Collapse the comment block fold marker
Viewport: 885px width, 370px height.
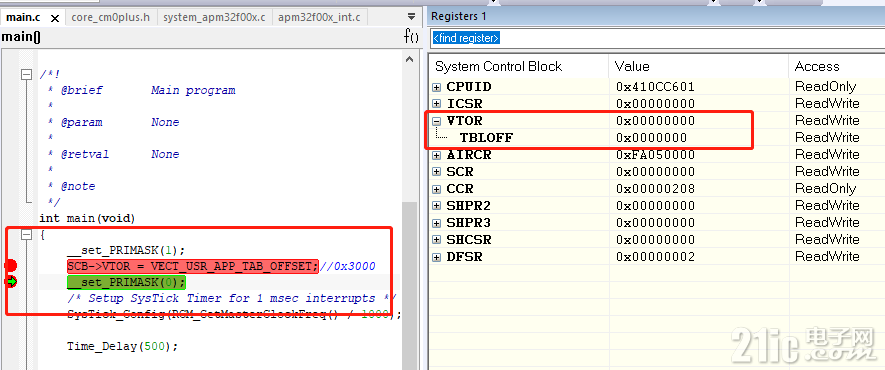point(26,74)
